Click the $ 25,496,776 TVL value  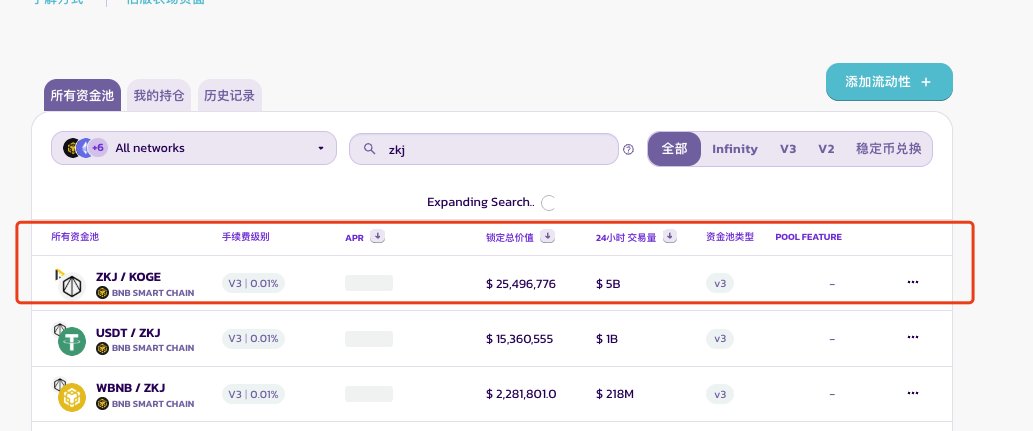click(x=521, y=284)
